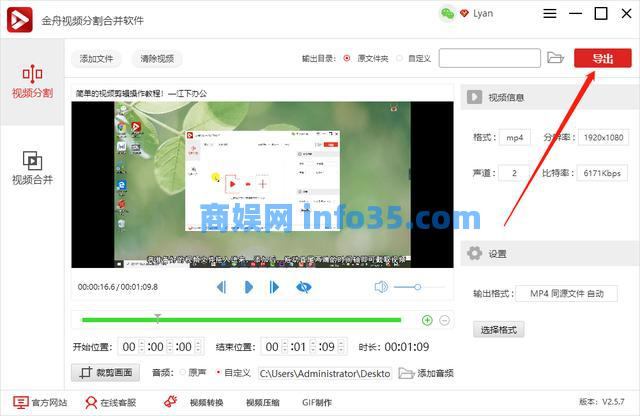The image size is (640, 416).
Task: Step to the previous frame
Action: [x=221, y=287]
